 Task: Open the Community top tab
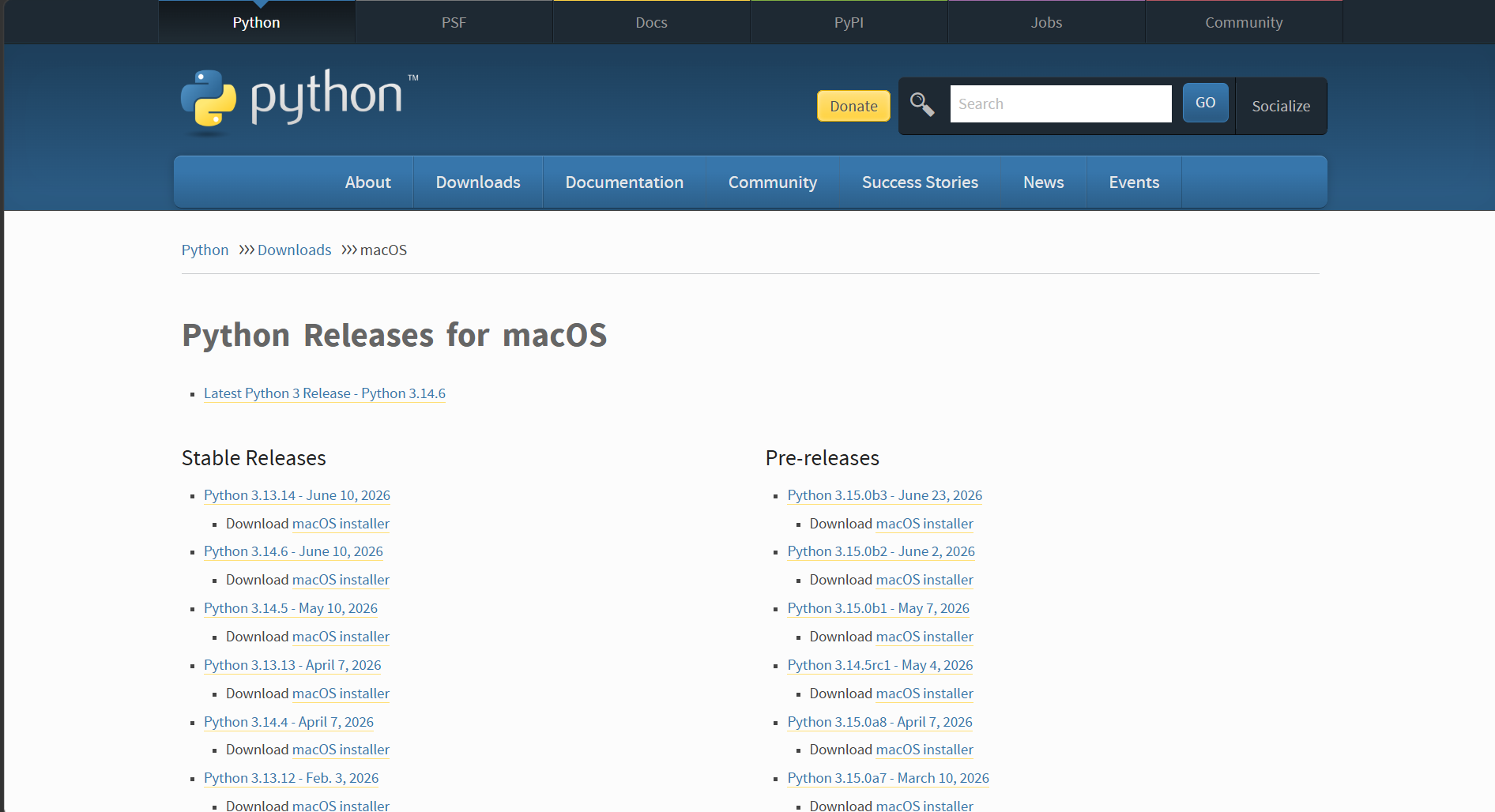coord(1244,22)
